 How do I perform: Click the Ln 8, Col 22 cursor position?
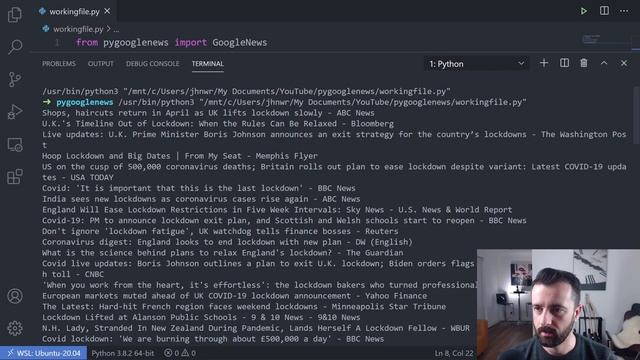tap(454, 353)
